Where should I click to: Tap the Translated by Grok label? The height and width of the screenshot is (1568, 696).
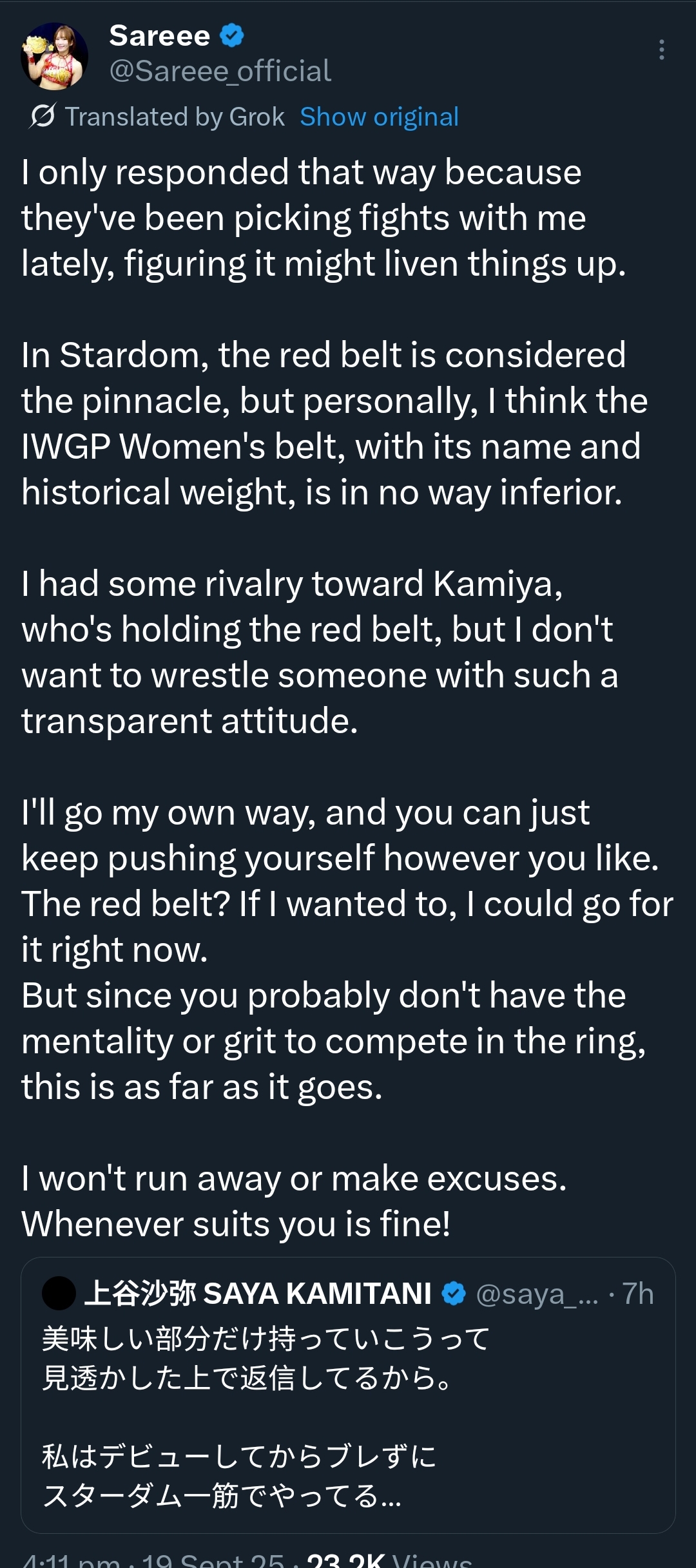(175, 117)
